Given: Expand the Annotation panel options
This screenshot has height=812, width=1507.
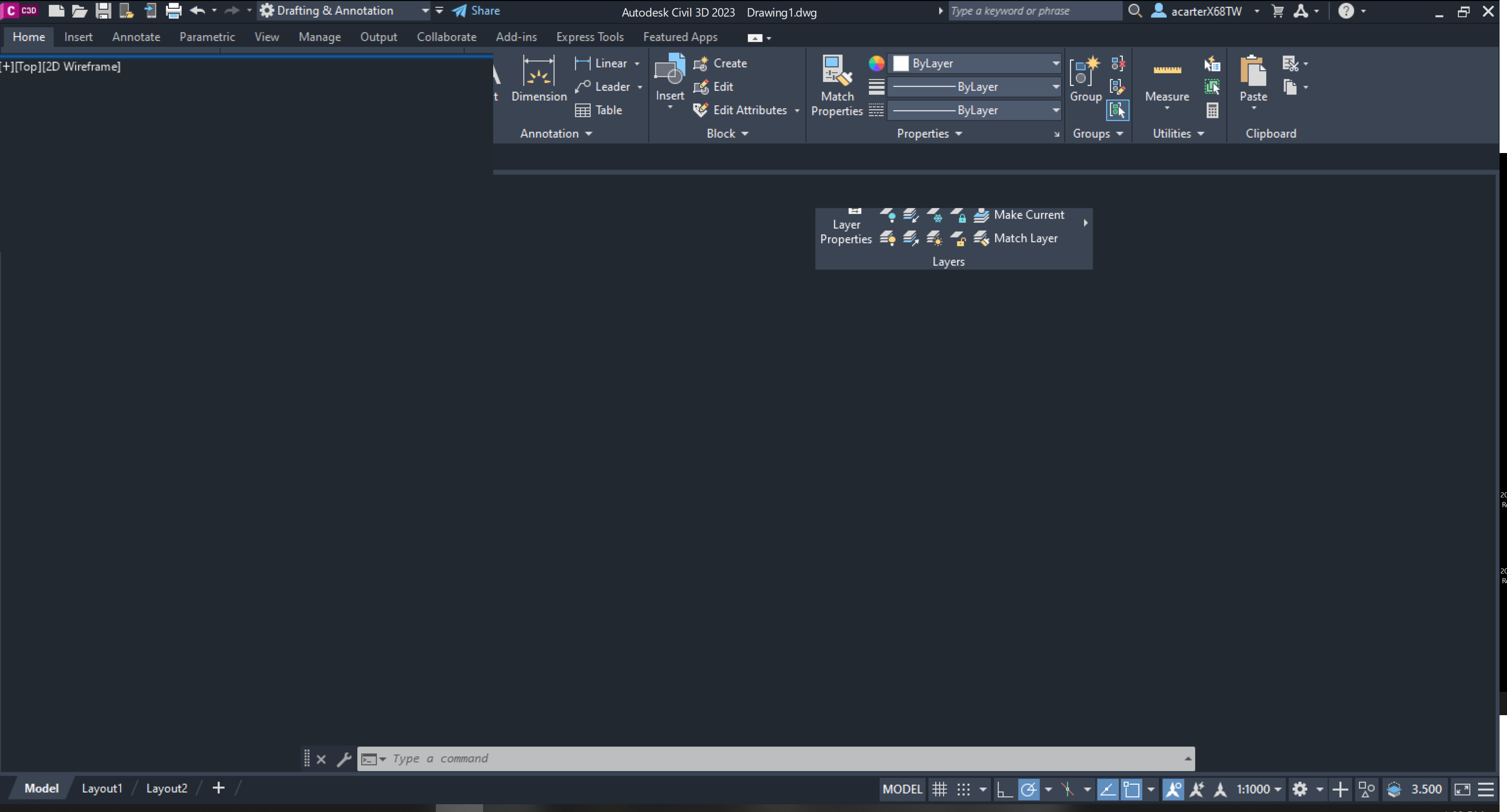Looking at the screenshot, I should [x=589, y=134].
